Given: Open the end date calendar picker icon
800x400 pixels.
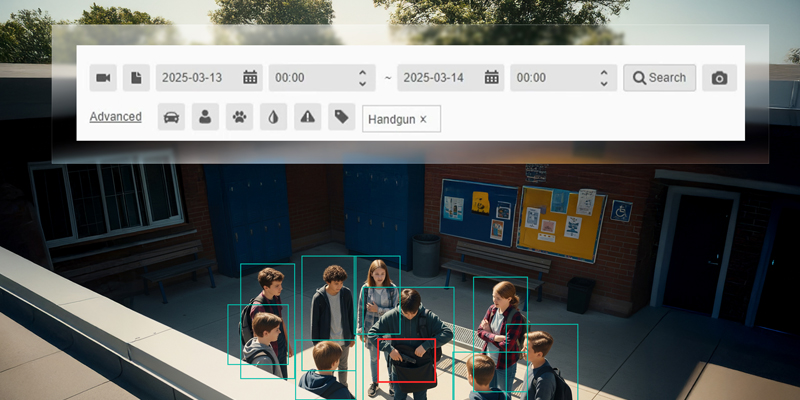Looking at the screenshot, I should pyautogui.click(x=491, y=78).
